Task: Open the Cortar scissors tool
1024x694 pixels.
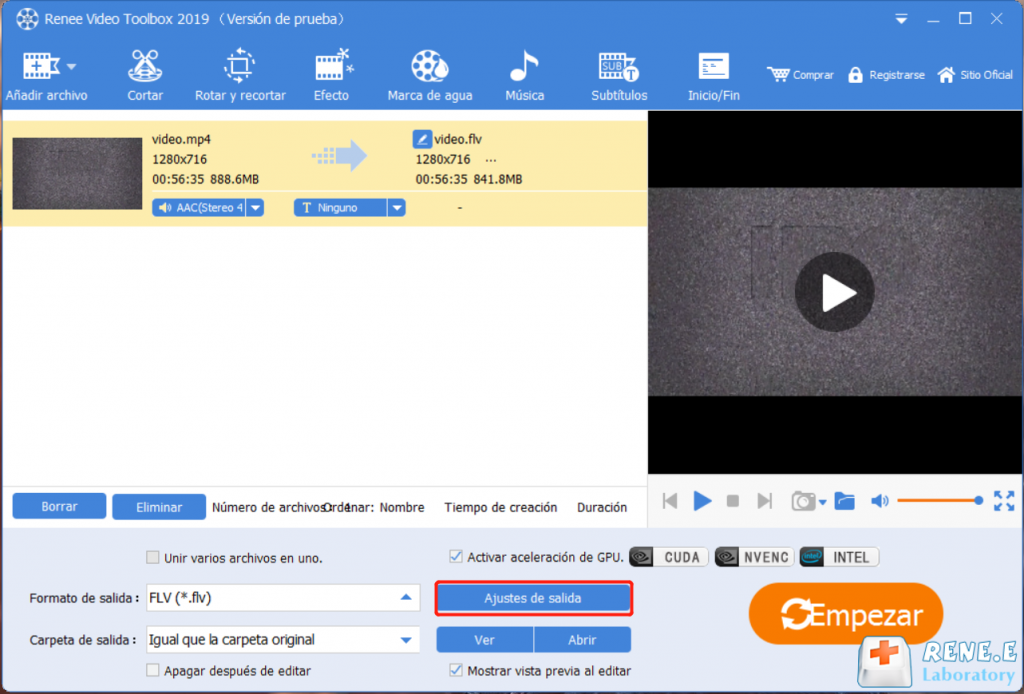Action: (145, 76)
